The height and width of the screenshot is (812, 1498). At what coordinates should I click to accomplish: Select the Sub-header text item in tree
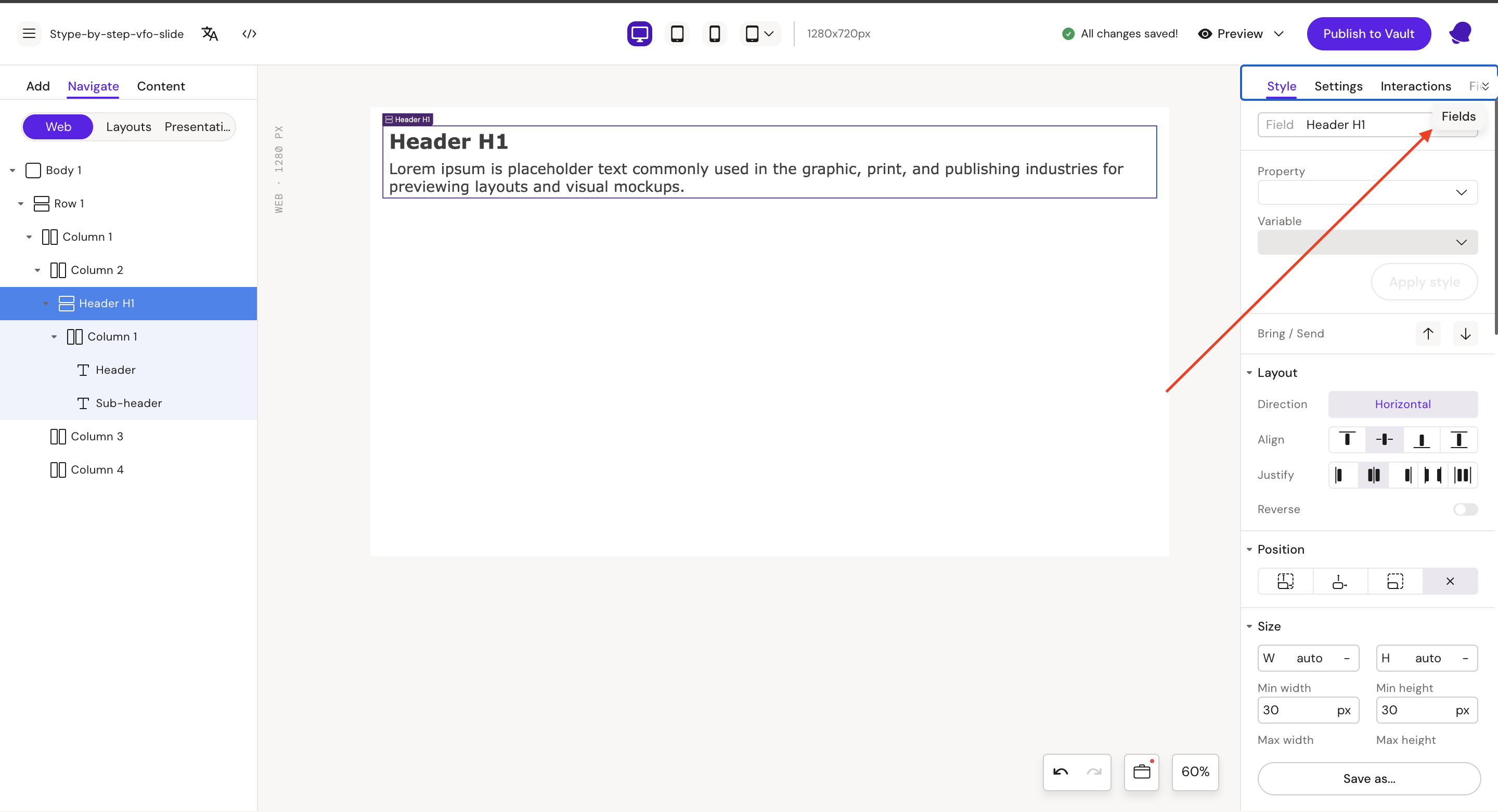coord(128,403)
